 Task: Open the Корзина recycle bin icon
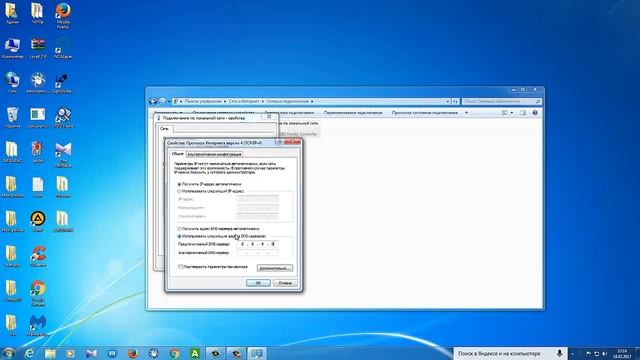(12, 118)
